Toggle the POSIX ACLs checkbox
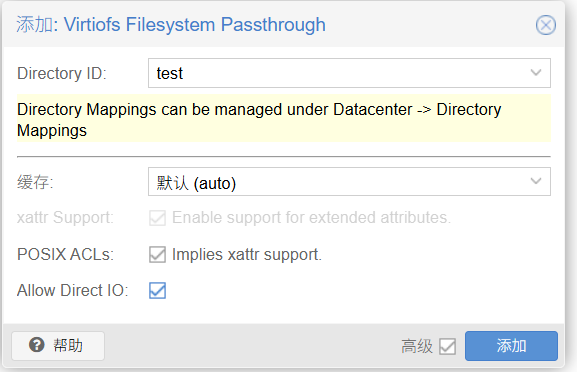Viewport: 577px width, 372px height. coord(157,255)
